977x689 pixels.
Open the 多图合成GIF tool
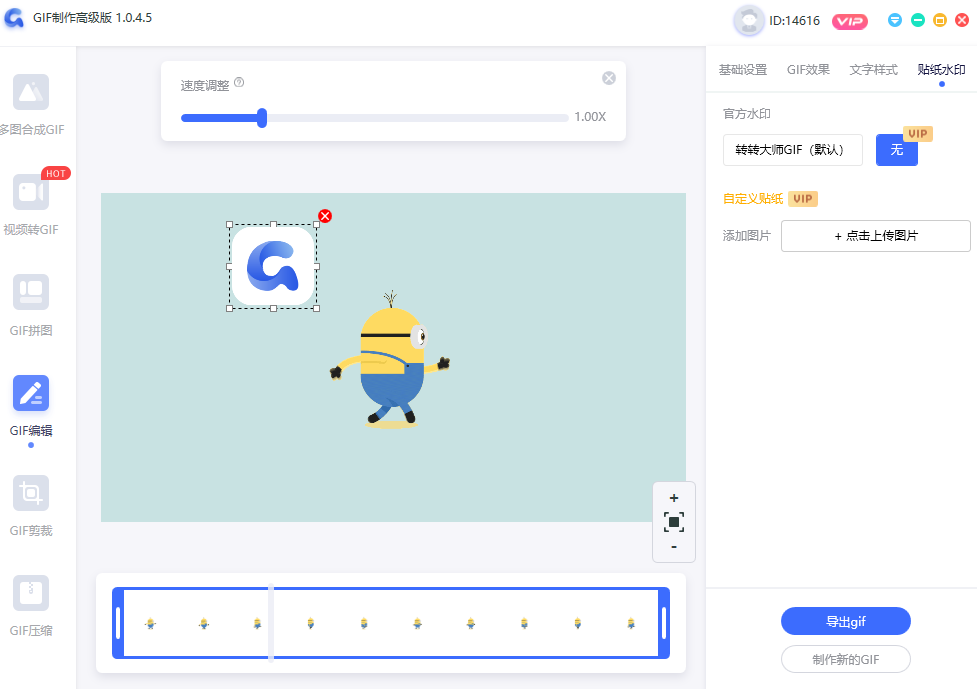[x=31, y=105]
